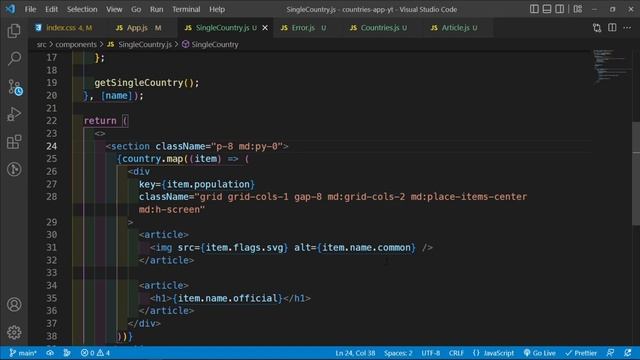Click Prettier in the status bar
Viewport: 640px width, 360px height.
581,353
